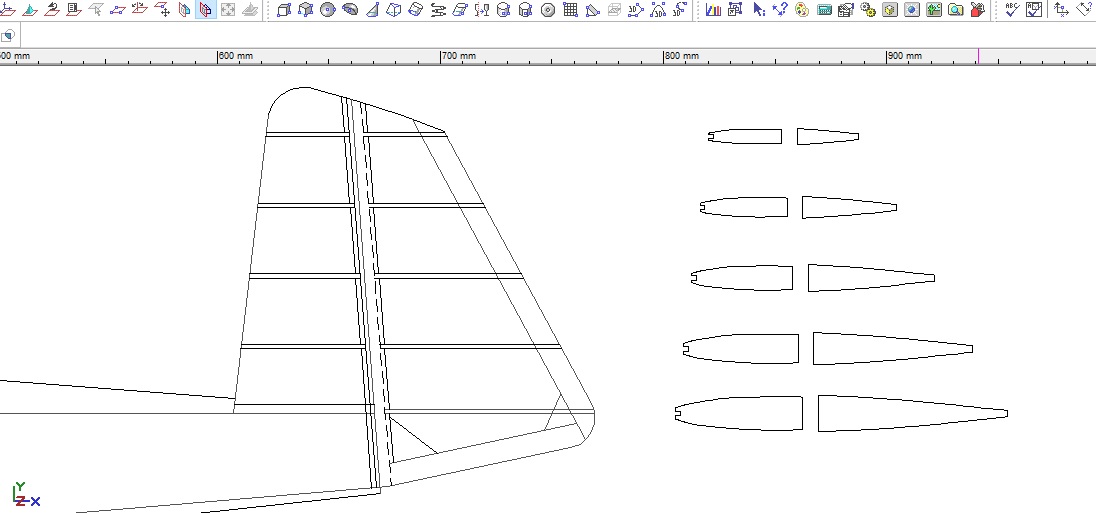
Task: Click the double gears settings icon
Action: pos(867,10)
